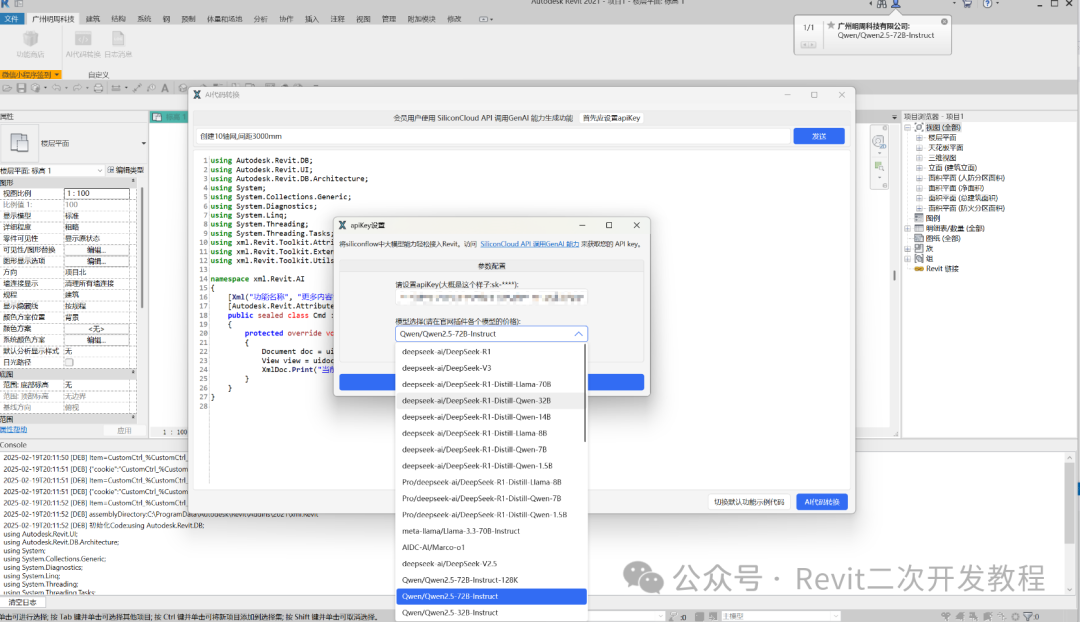Click the star icon in the notification balloon
The height and width of the screenshot is (622, 1080).
pyautogui.click(x=831, y=25)
